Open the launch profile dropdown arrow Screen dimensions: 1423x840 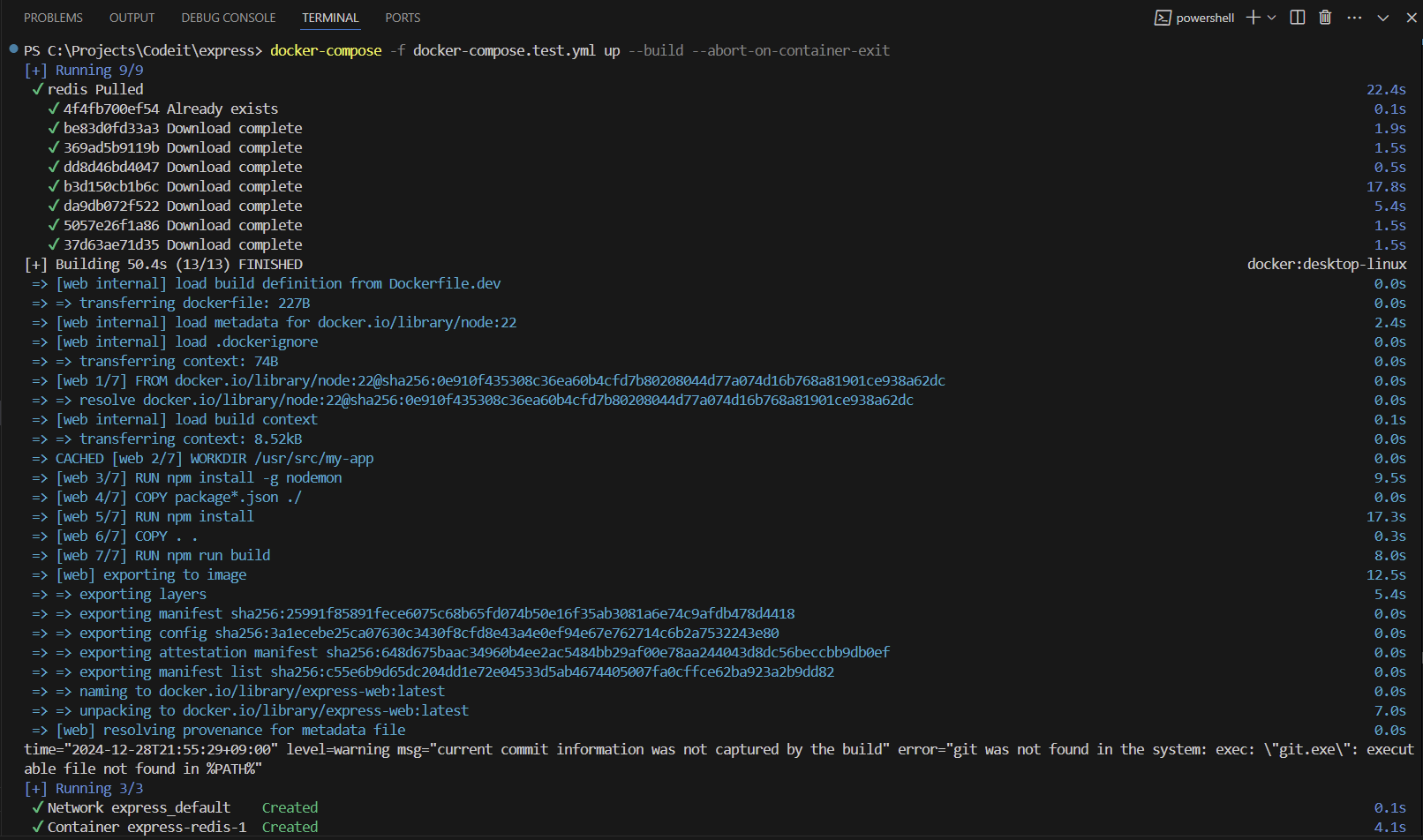click(1271, 18)
